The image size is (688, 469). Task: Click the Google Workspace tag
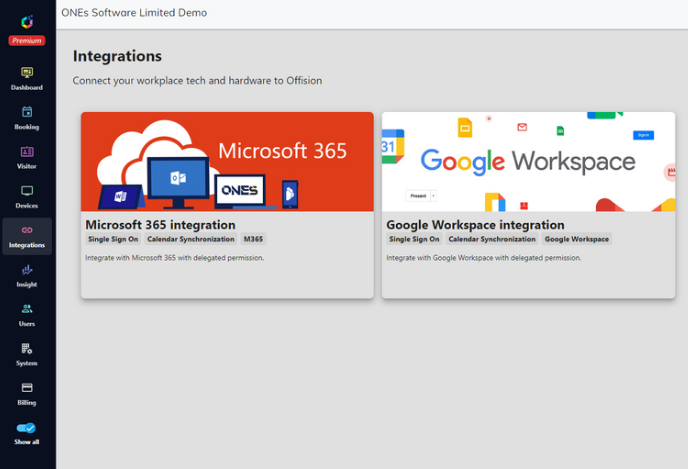(577, 239)
